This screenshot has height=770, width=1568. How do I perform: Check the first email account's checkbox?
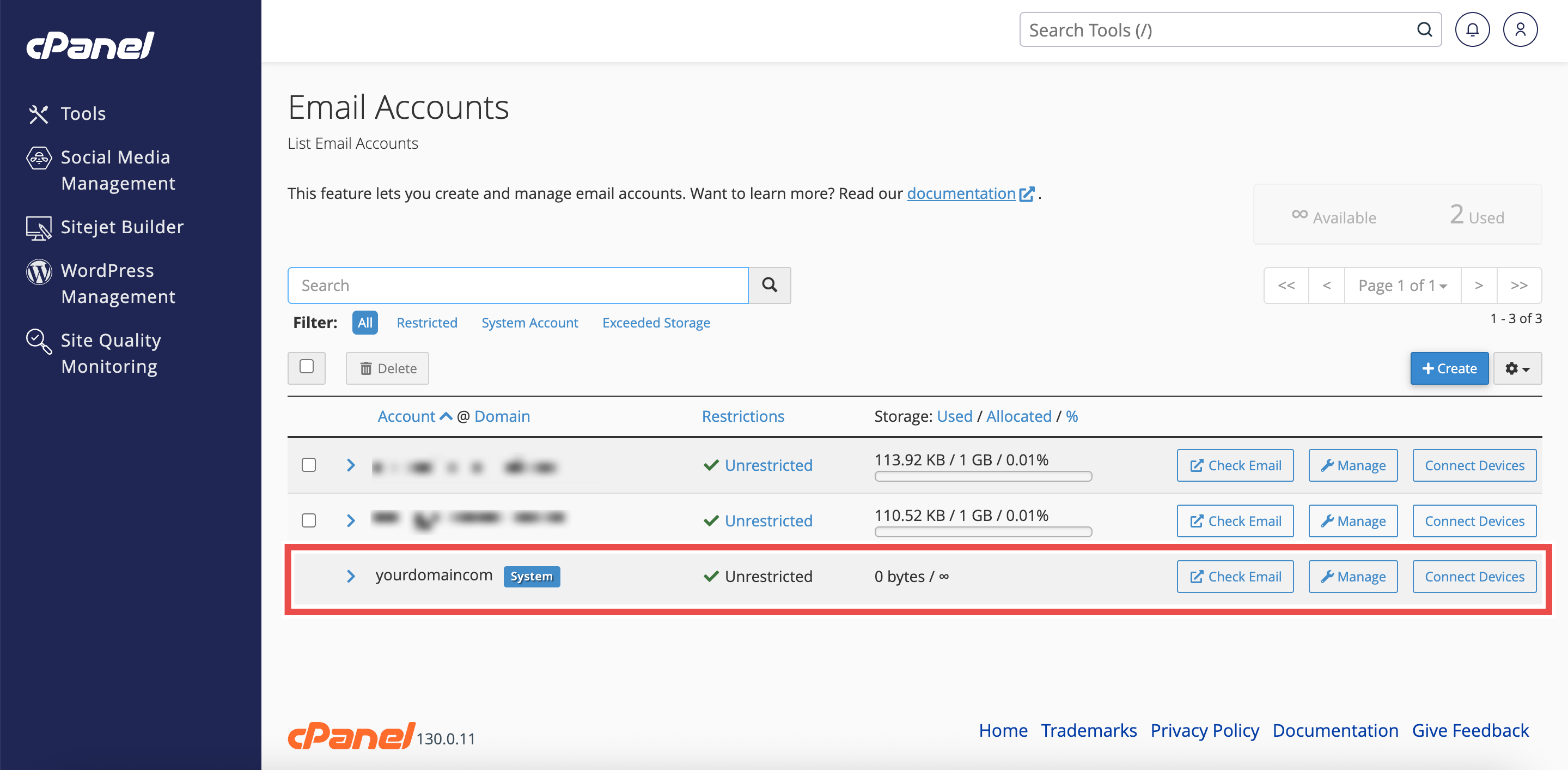coord(309,465)
